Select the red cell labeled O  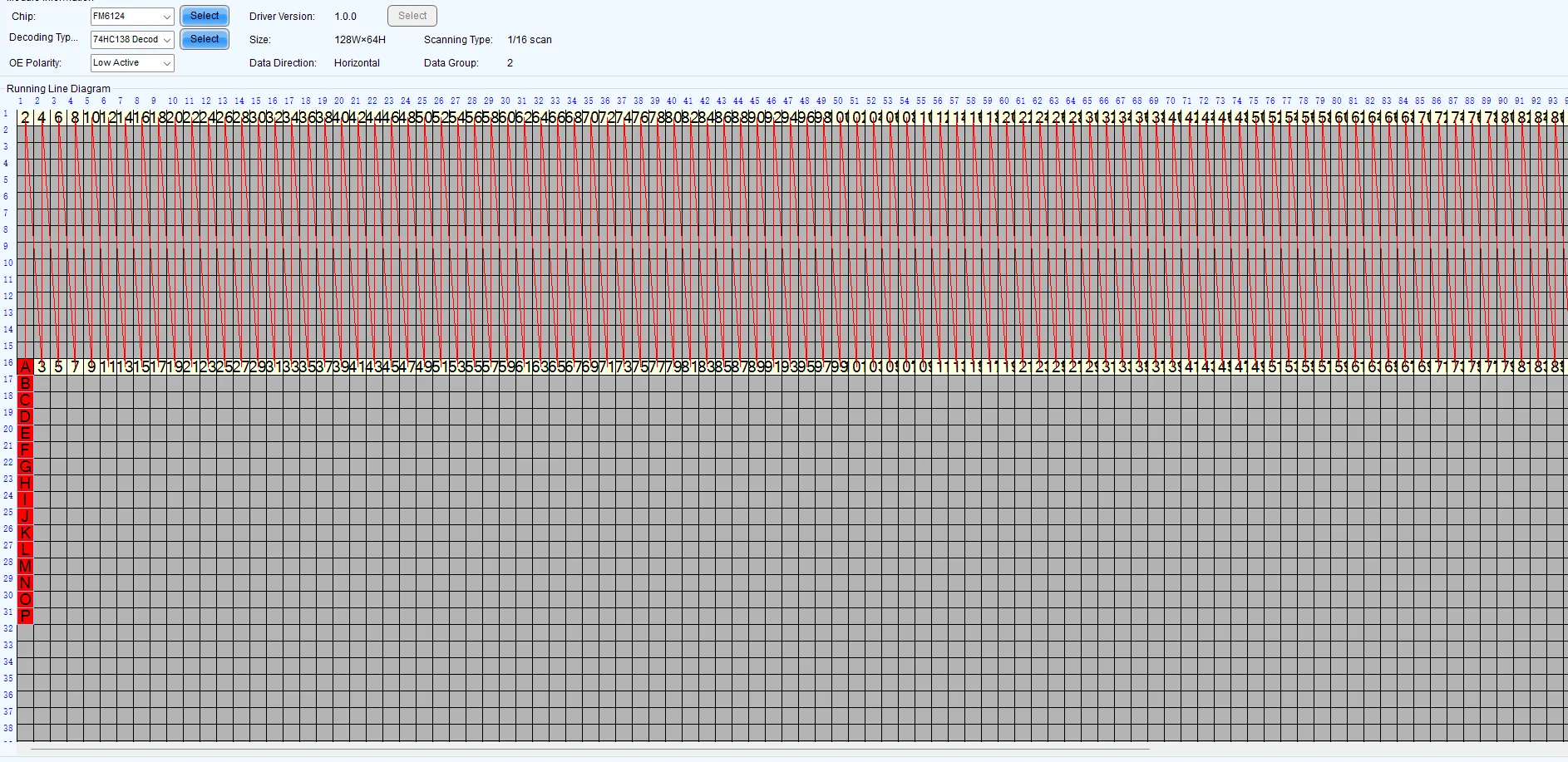(25, 599)
